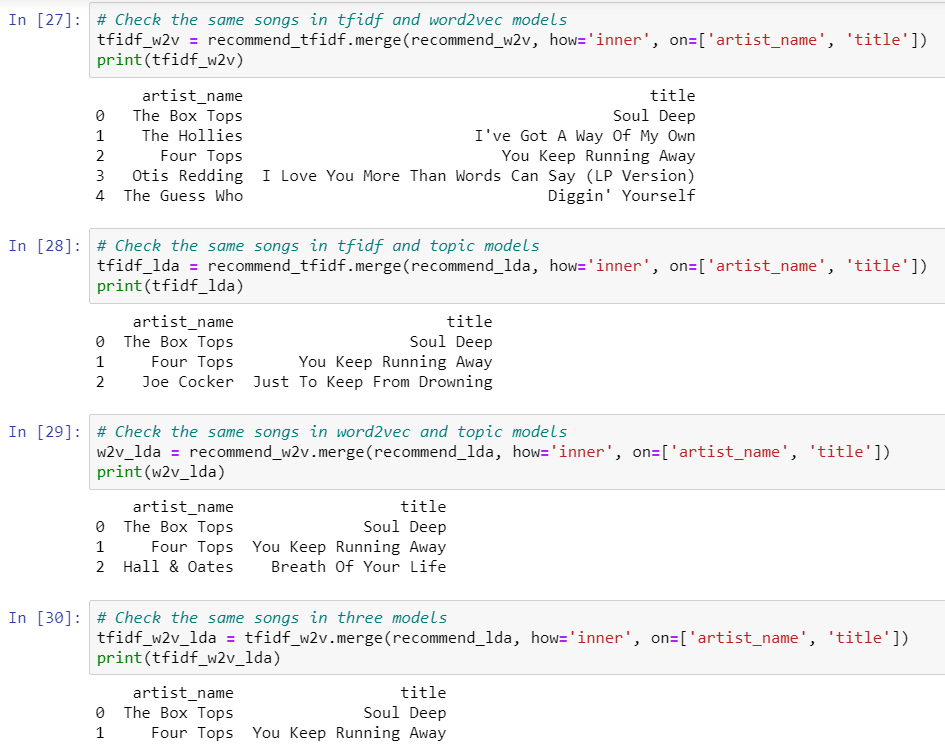
Task: Click the print(tfidf_w2v) code line
Action: coord(171,60)
